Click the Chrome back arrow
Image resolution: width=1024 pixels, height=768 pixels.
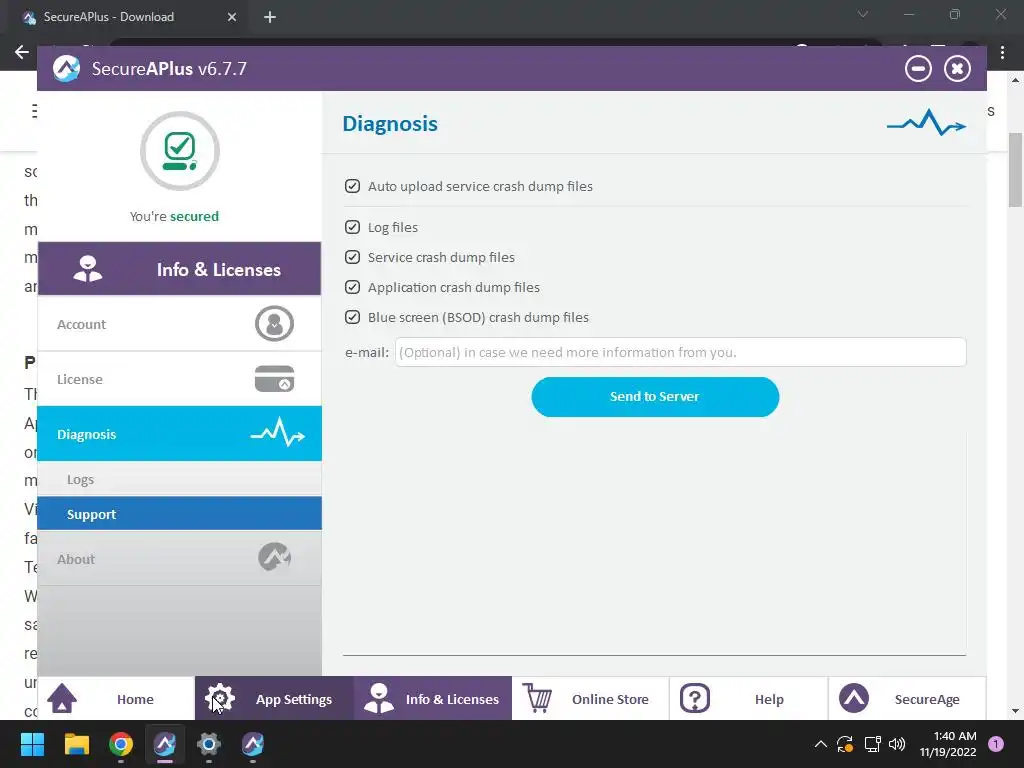[22, 52]
